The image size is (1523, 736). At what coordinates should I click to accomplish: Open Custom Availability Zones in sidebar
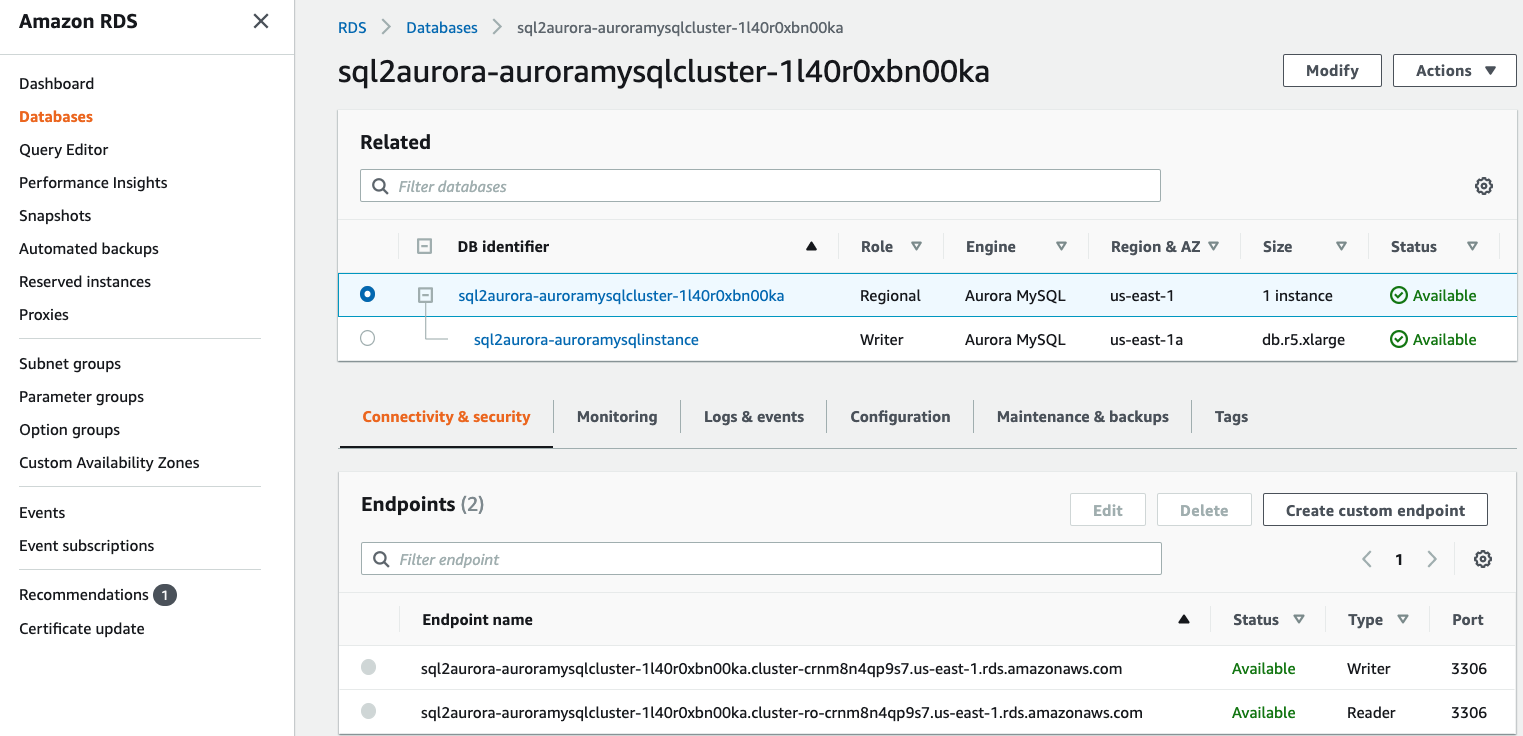109,463
